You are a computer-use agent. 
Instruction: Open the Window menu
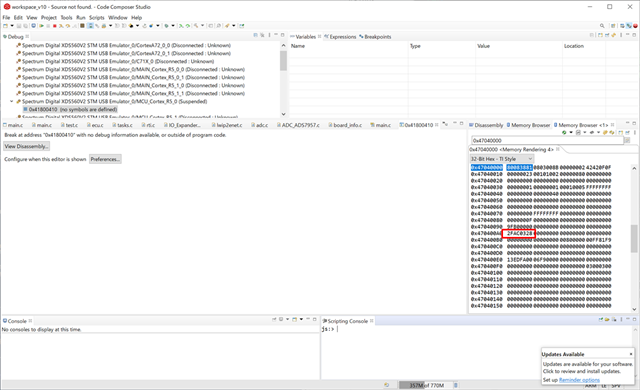coord(118,18)
